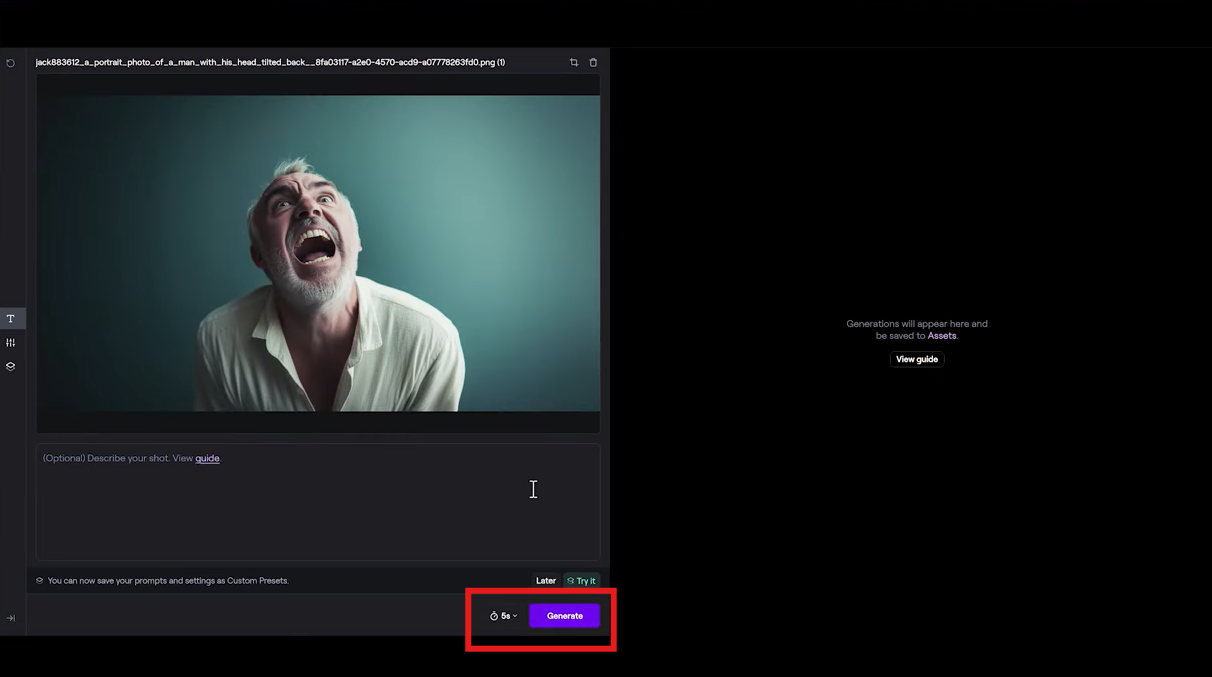
Task: Open the guide link in the prompt box
Action: pyautogui.click(x=207, y=458)
